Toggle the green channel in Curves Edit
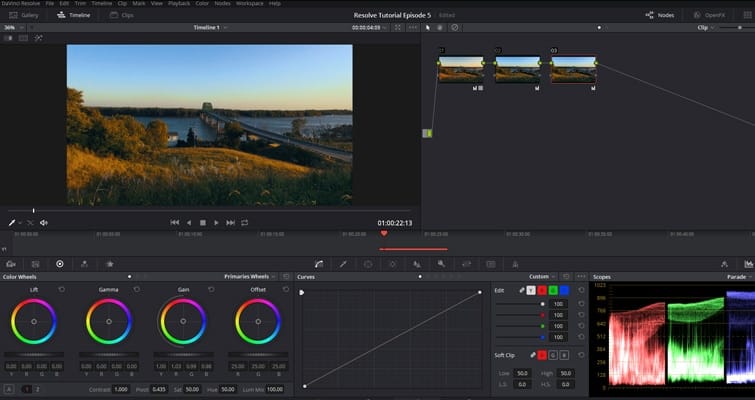 click(552, 290)
